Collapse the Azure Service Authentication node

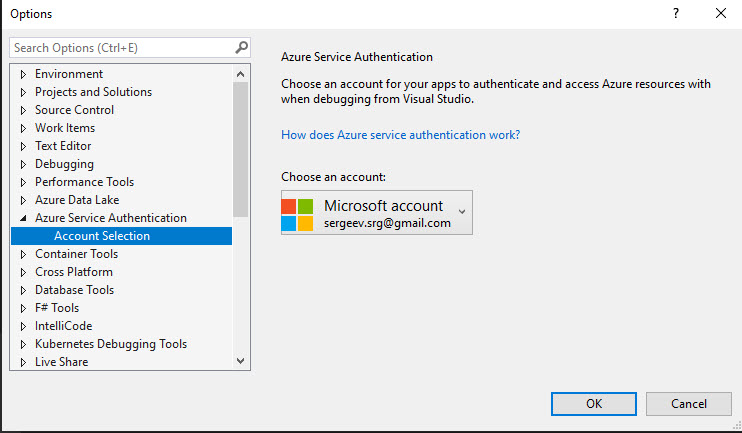(x=23, y=218)
